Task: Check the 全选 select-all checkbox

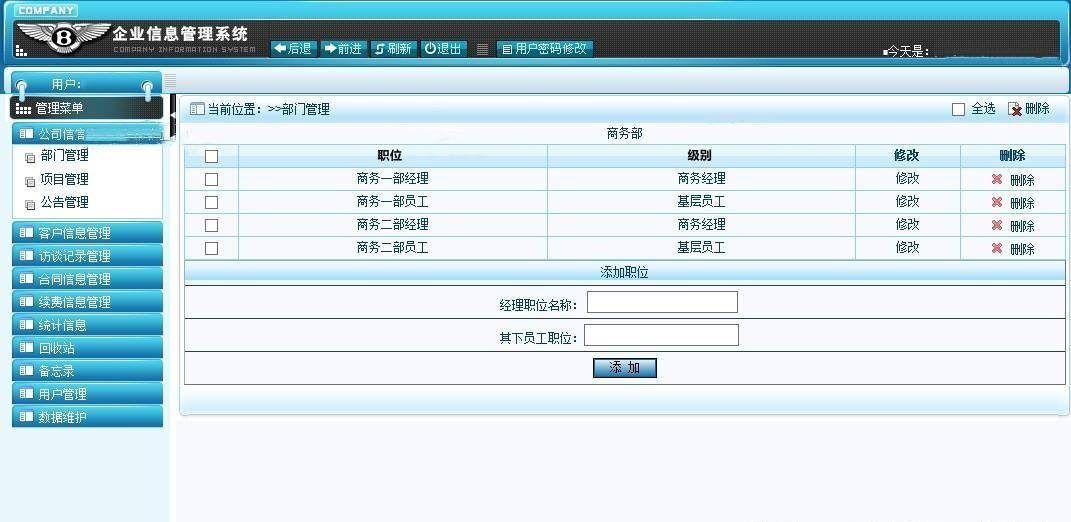Action: click(x=958, y=109)
